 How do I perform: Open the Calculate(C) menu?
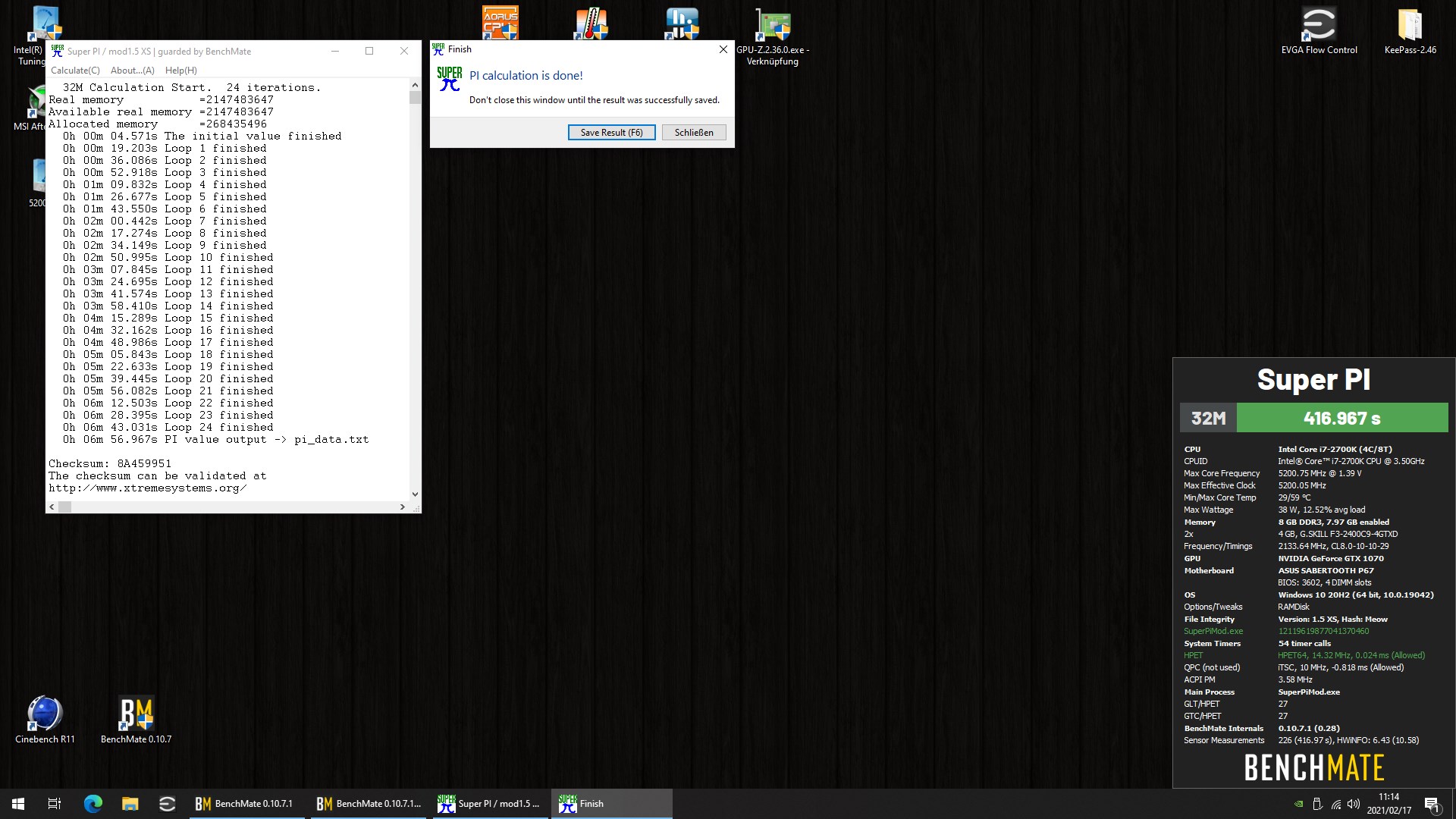(x=75, y=71)
